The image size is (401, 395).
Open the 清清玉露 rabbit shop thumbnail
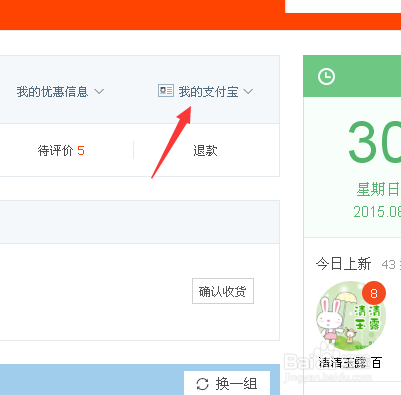pos(351,316)
